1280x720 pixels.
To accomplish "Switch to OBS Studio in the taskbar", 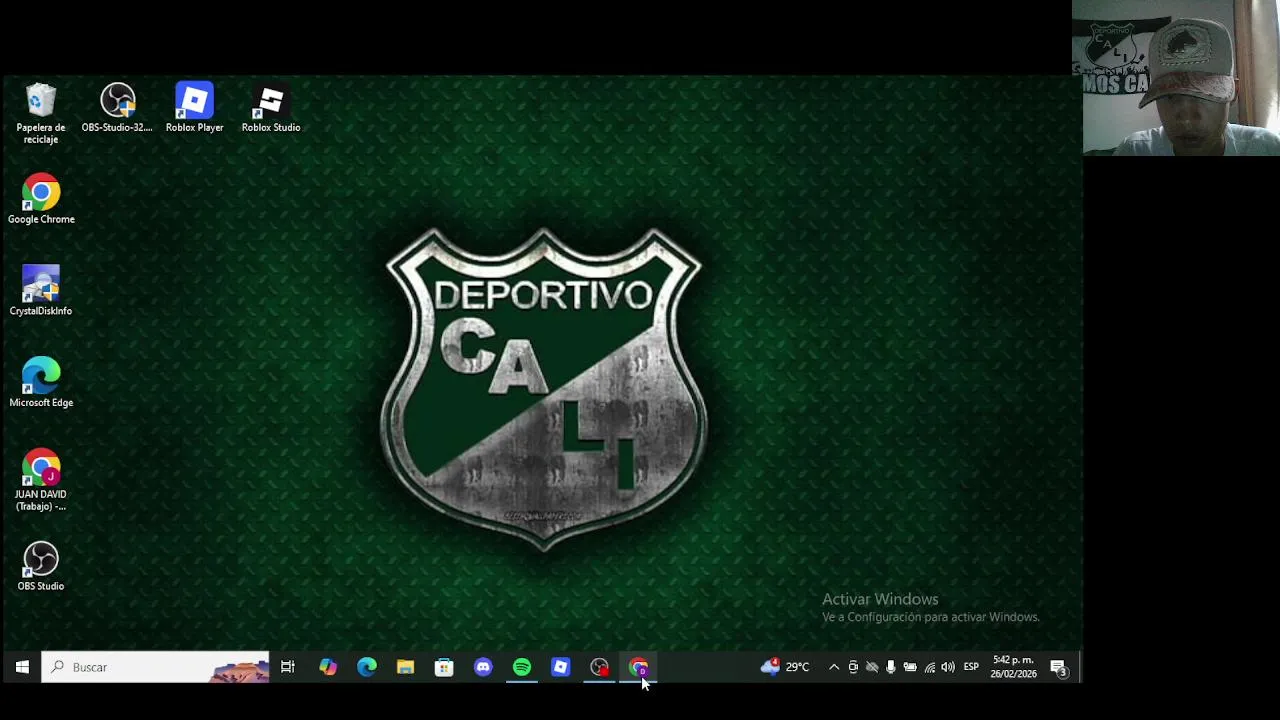I will pos(599,667).
